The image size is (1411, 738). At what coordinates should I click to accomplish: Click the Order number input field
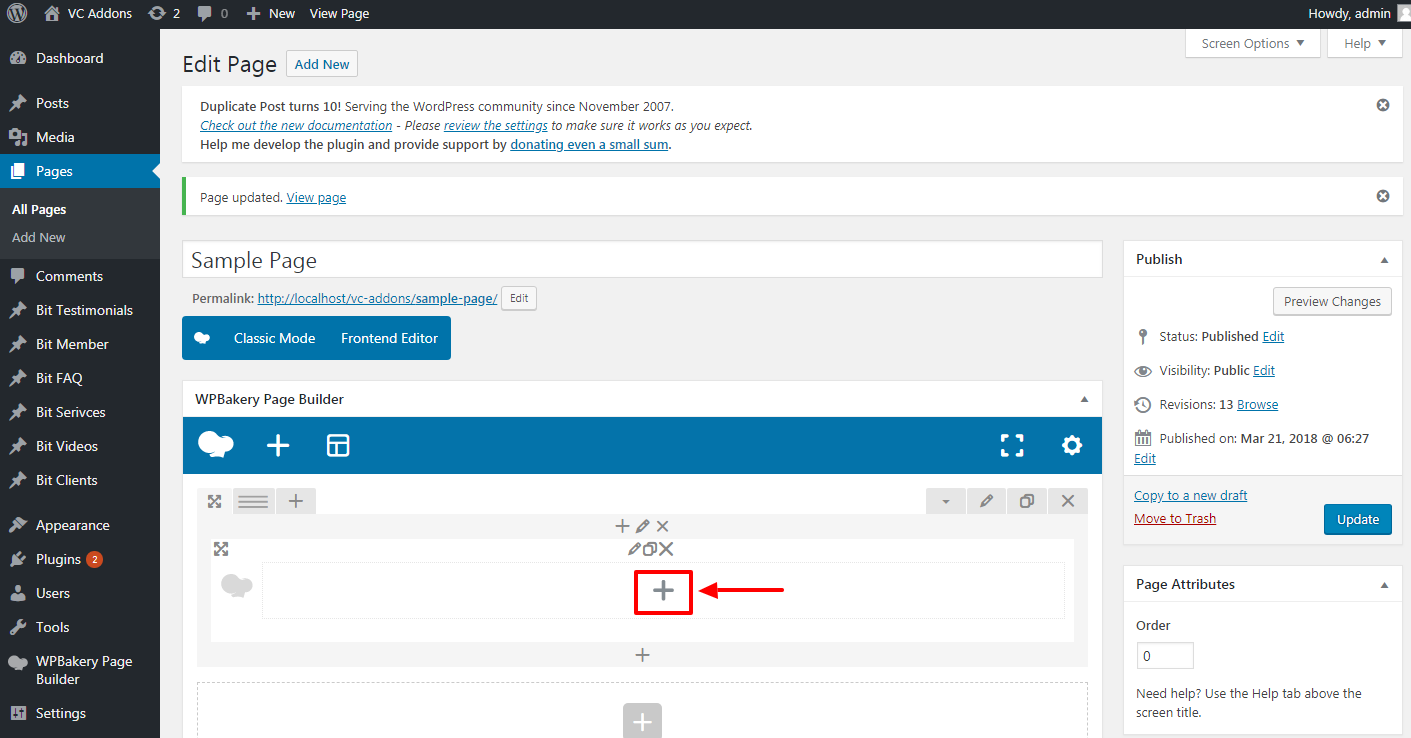(1165, 656)
